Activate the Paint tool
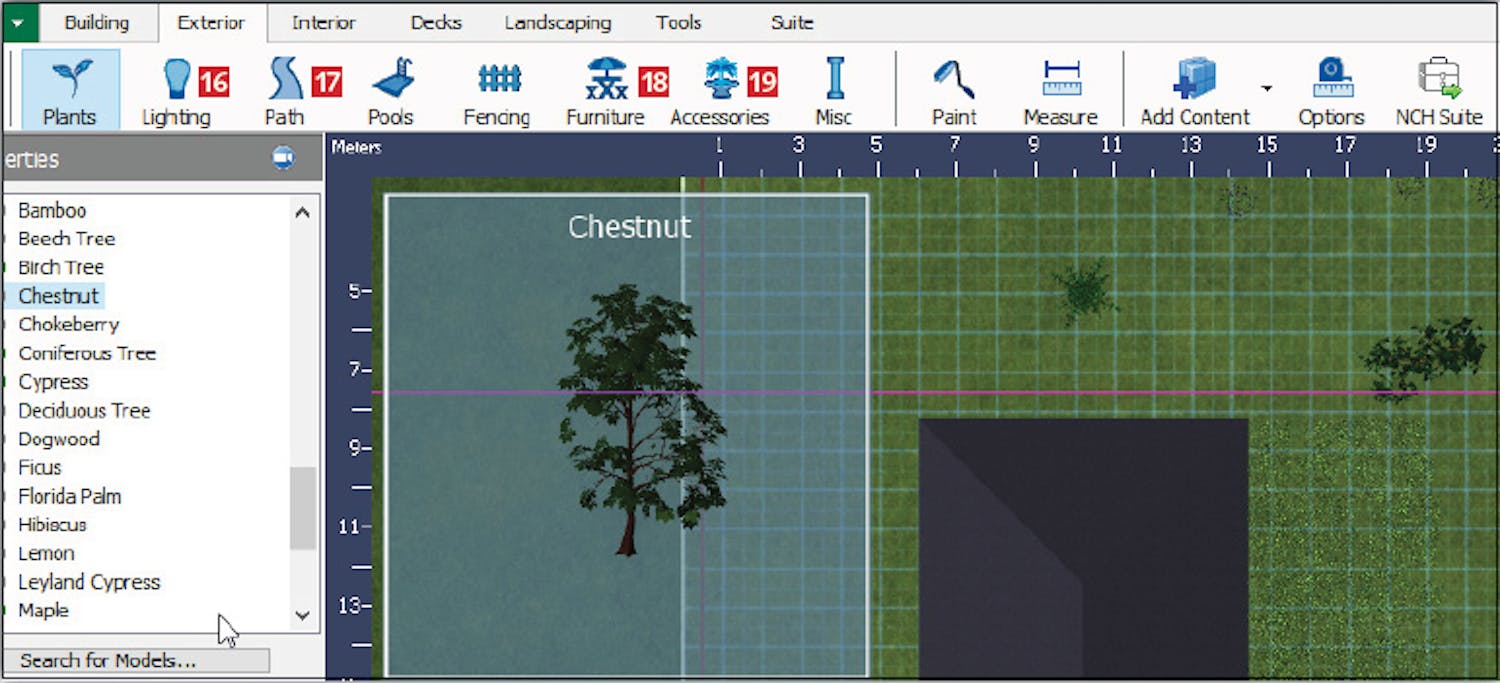Viewport: 1500px width, 683px height. pos(954,90)
